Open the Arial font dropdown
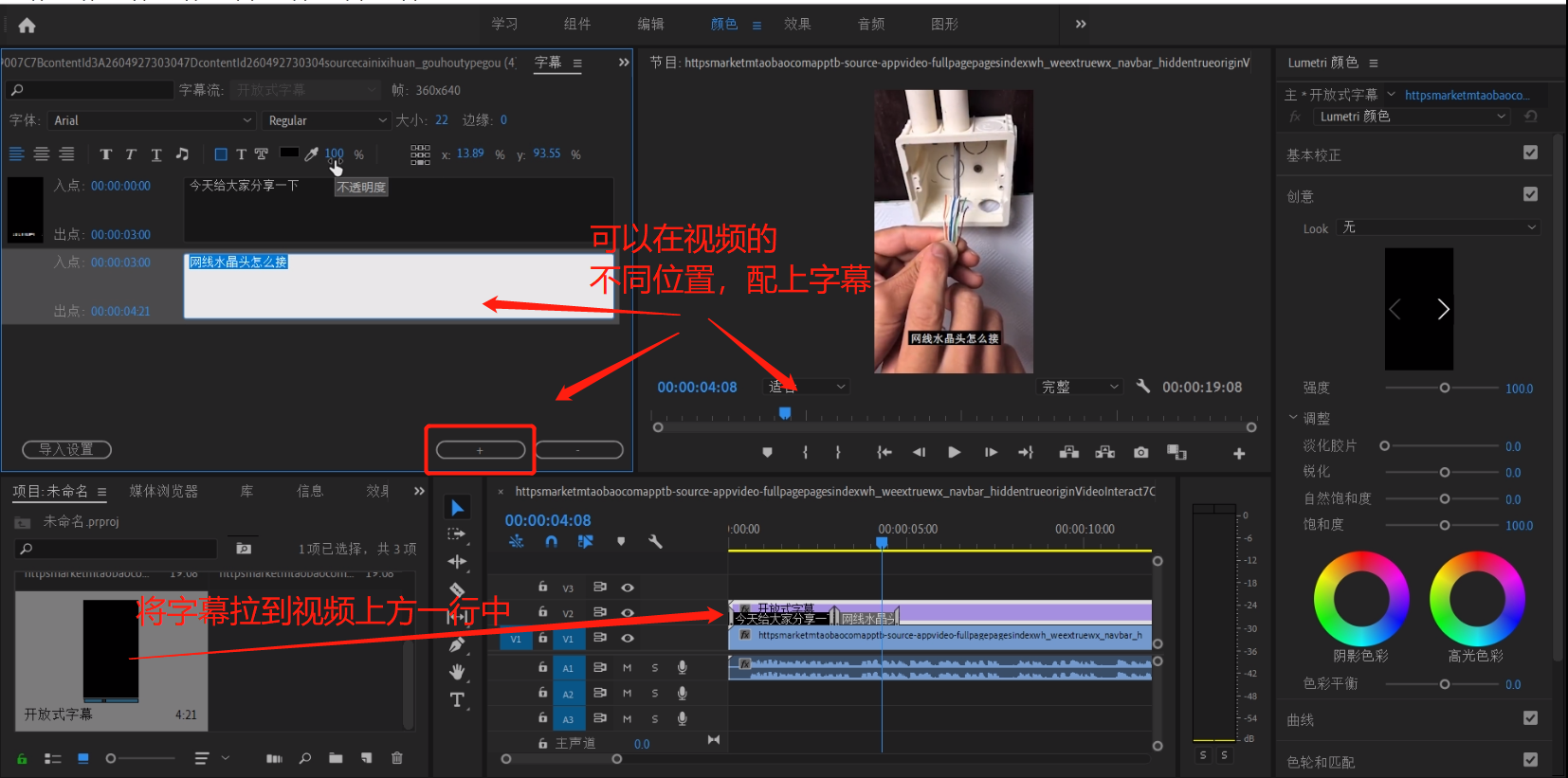The image size is (1568, 778). (x=152, y=120)
